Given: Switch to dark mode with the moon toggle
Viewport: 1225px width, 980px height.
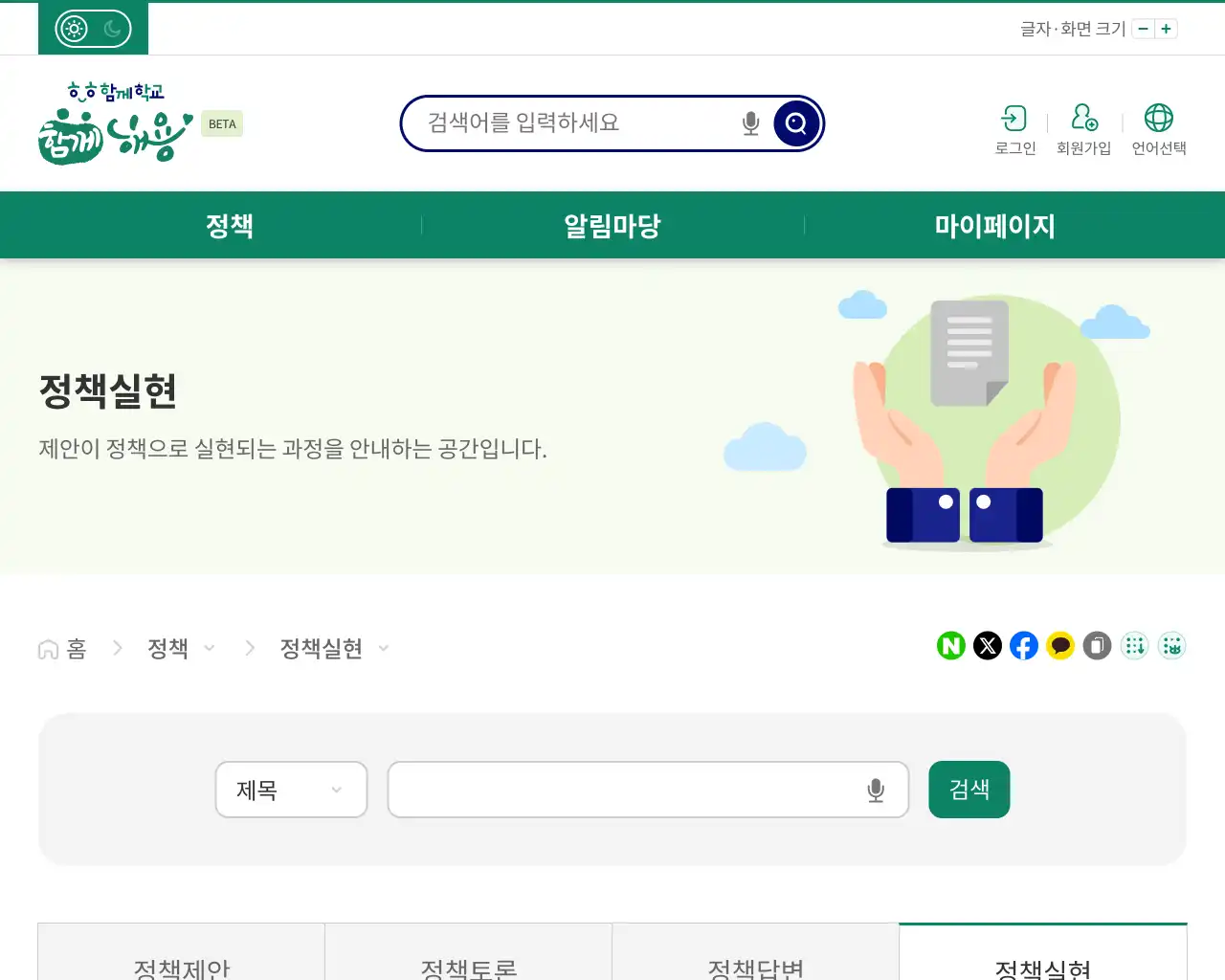Looking at the screenshot, I should point(114,29).
